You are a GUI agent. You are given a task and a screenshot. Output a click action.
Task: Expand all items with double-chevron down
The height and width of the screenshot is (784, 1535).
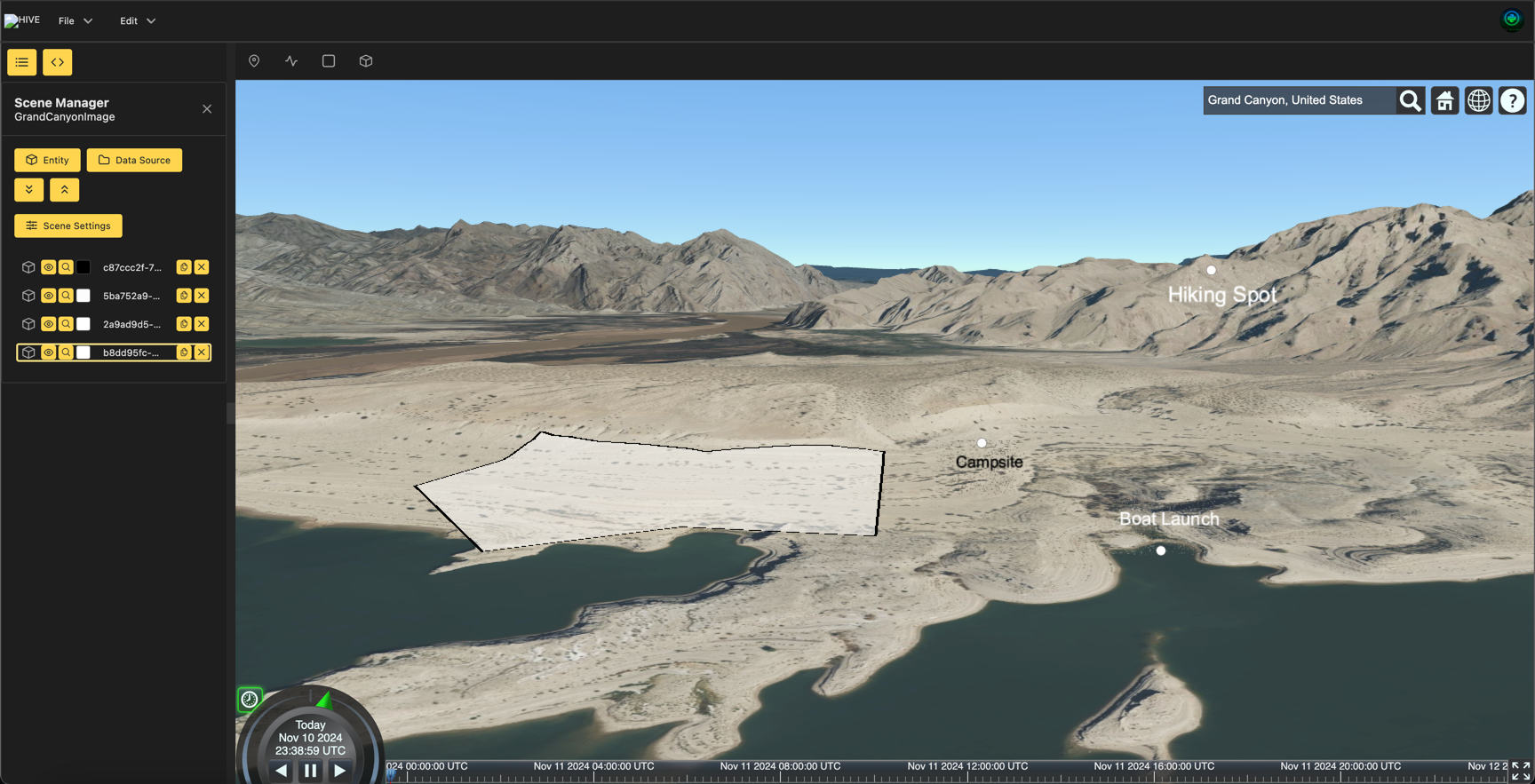click(x=29, y=190)
